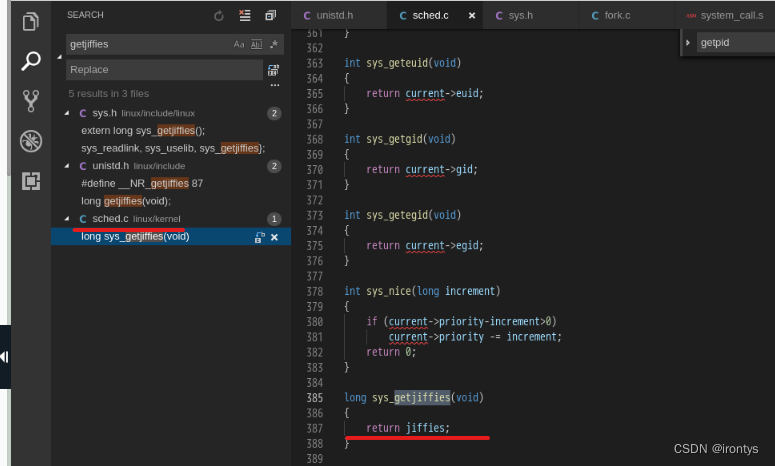Dismiss the sys_getjiffies result in sched.c
Screen dimensions: 775x466
pos(274,237)
